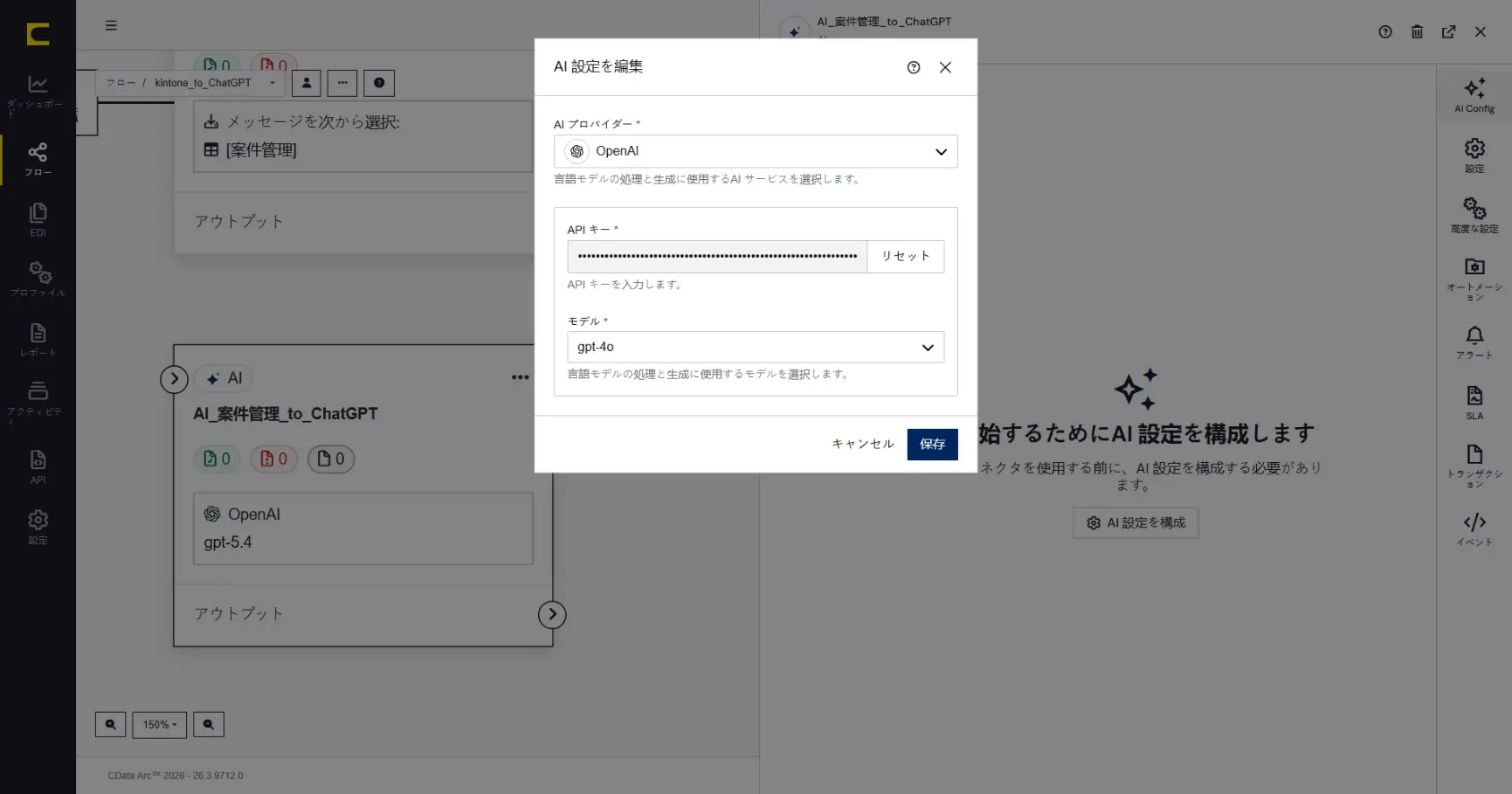Click the red error count badge on AI connector

click(x=274, y=459)
